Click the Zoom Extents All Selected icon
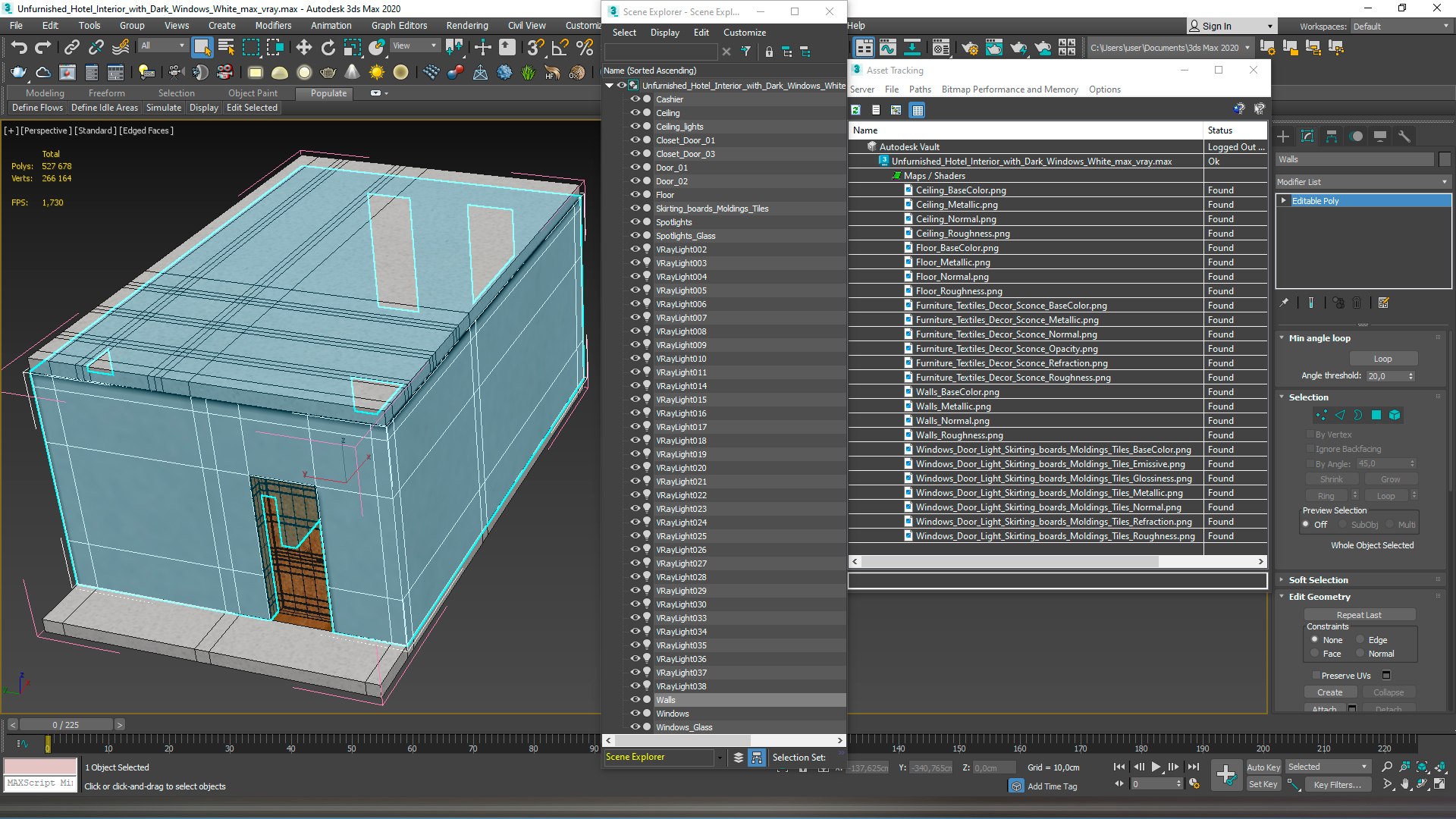 pyautogui.click(x=1423, y=767)
